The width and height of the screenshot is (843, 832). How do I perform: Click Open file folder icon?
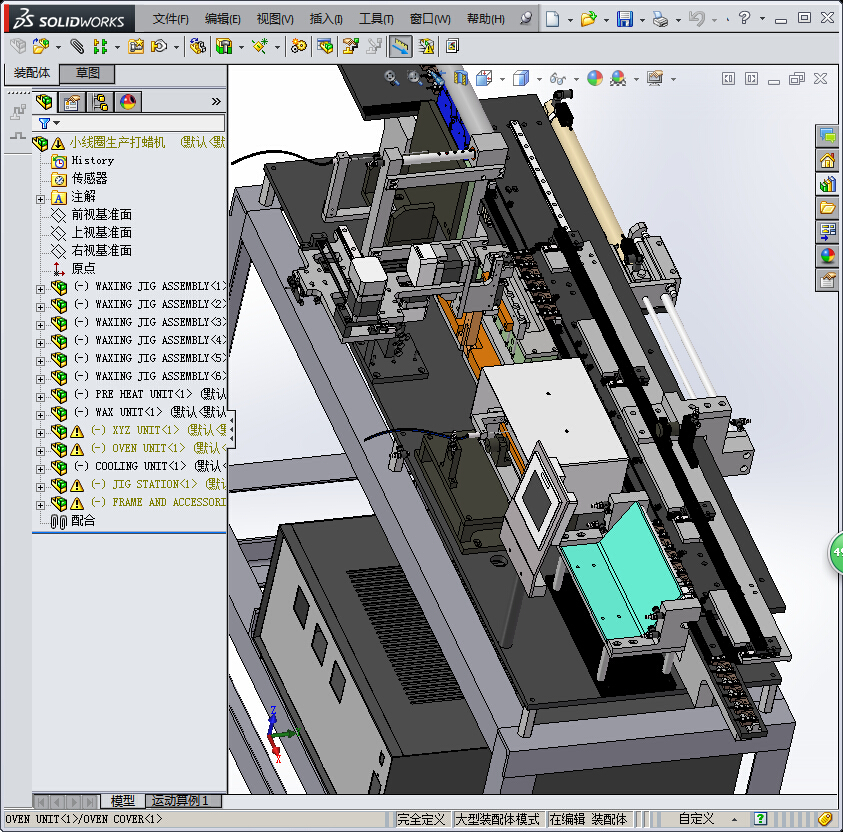(589, 19)
